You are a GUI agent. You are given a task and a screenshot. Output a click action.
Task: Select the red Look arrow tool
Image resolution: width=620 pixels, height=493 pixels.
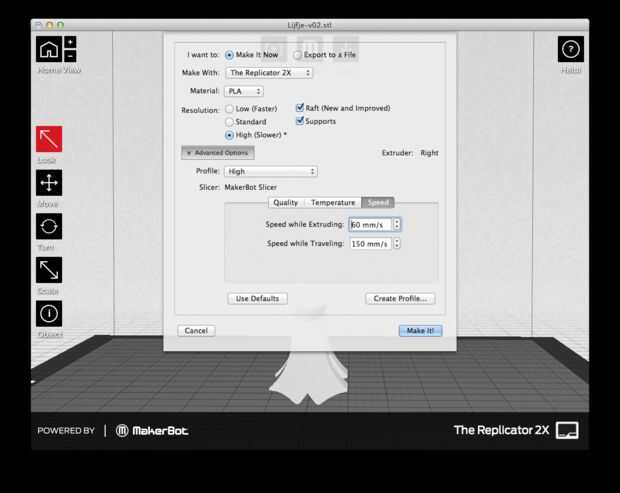click(49, 139)
